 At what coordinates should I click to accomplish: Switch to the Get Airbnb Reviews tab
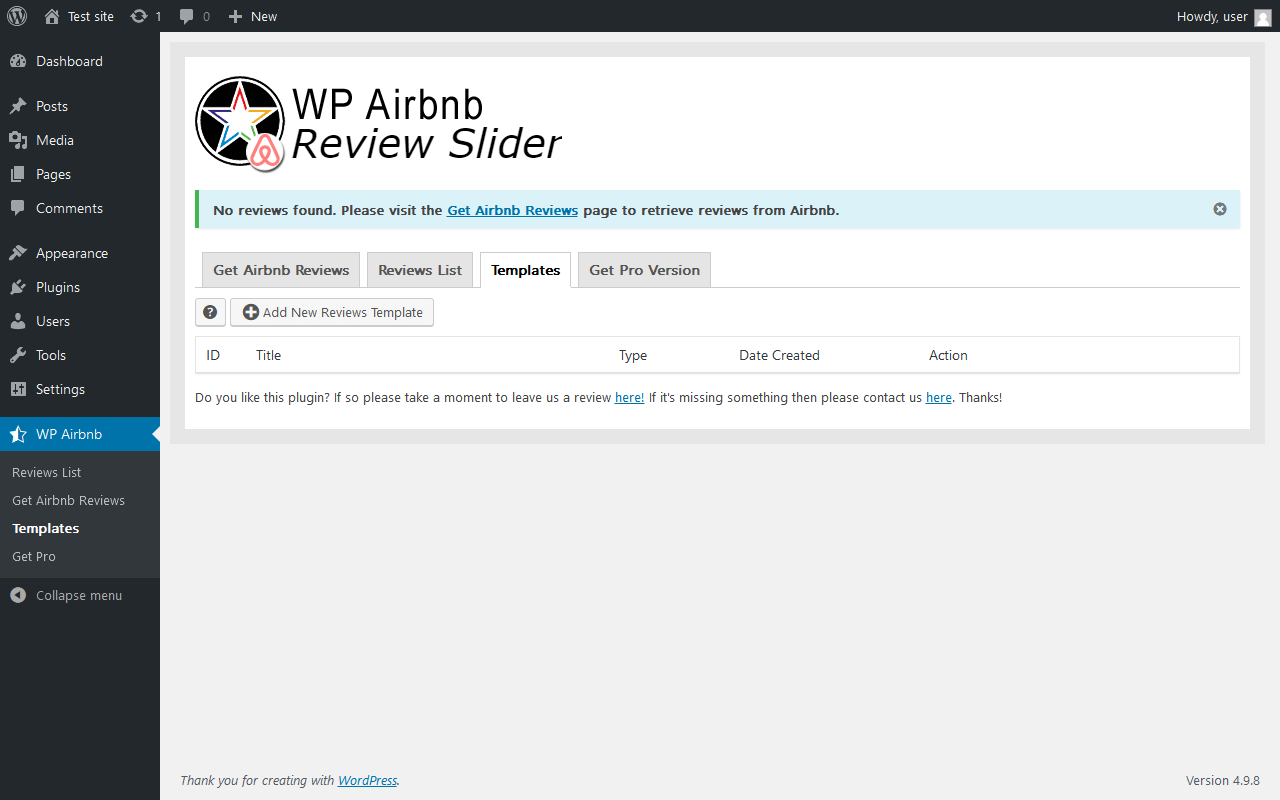coord(281,270)
